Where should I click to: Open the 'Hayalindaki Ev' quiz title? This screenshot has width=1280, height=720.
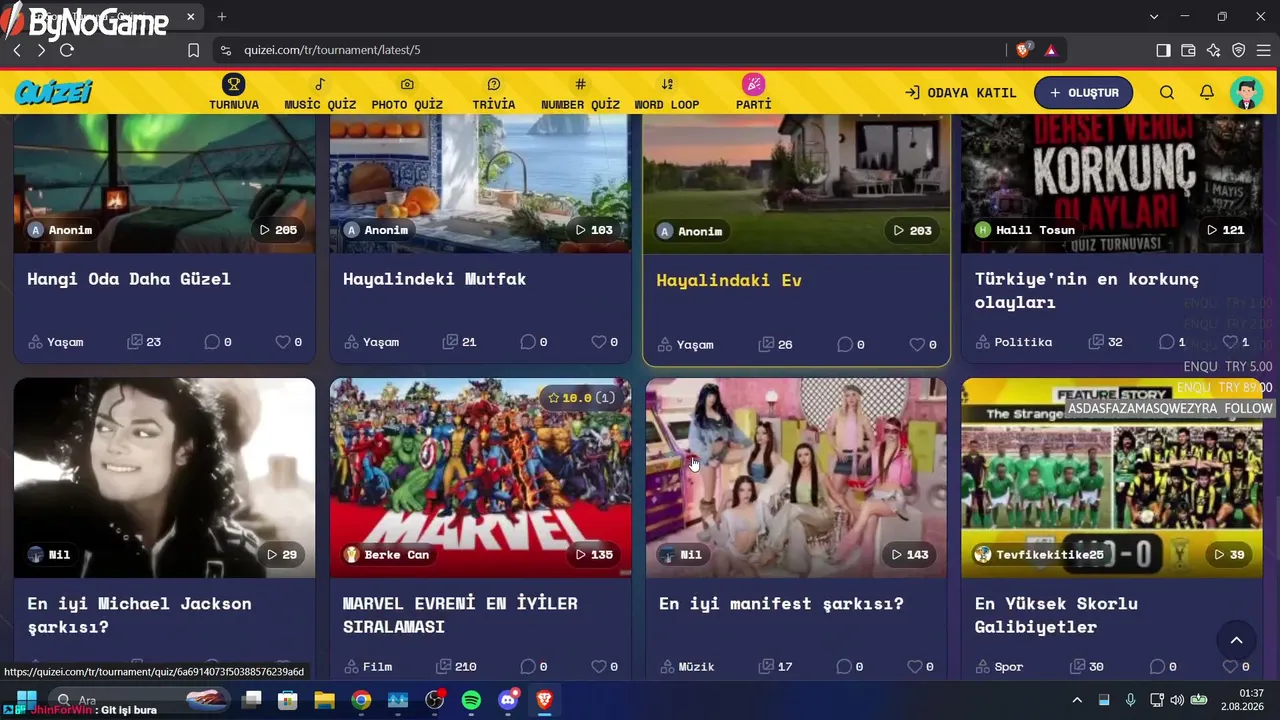[x=729, y=280]
